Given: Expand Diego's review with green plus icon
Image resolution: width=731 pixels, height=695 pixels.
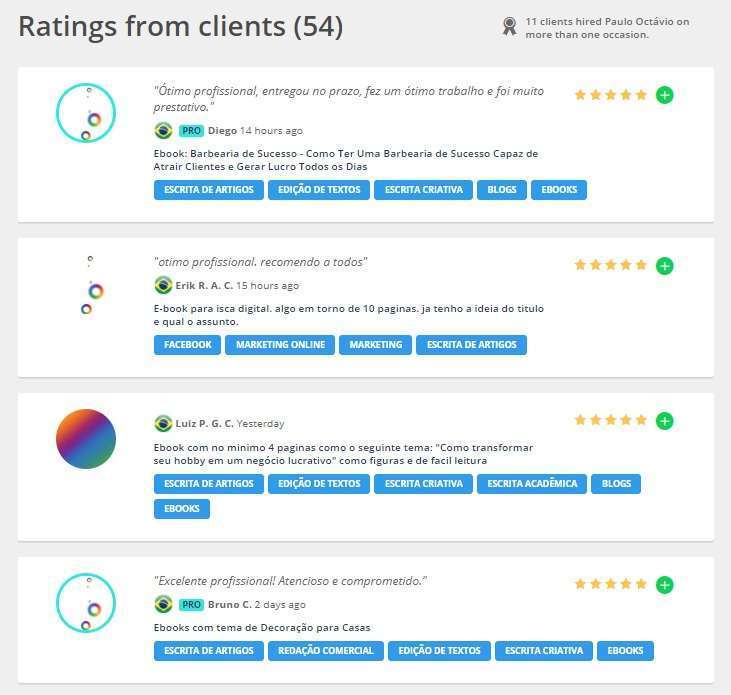Looking at the screenshot, I should point(665,95).
